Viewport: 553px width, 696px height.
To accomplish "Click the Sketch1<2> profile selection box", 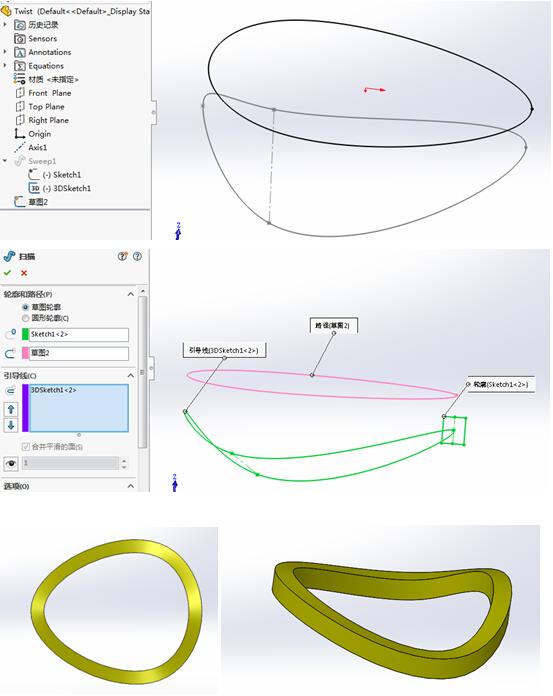I will click(x=79, y=334).
